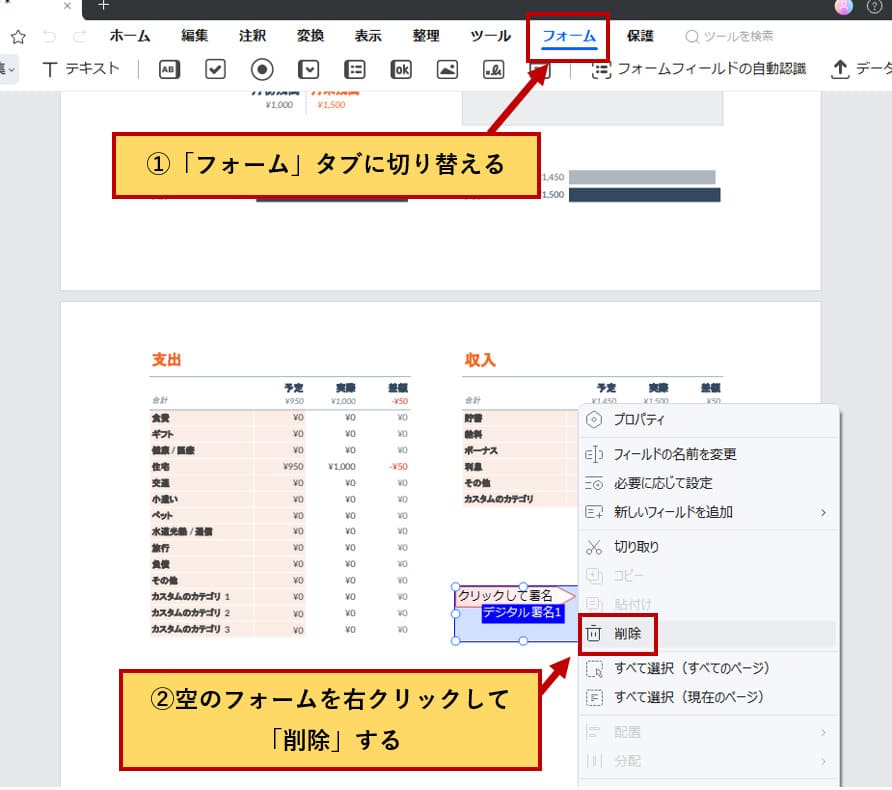Select the radio button form tool
The image size is (892, 790).
coord(262,69)
